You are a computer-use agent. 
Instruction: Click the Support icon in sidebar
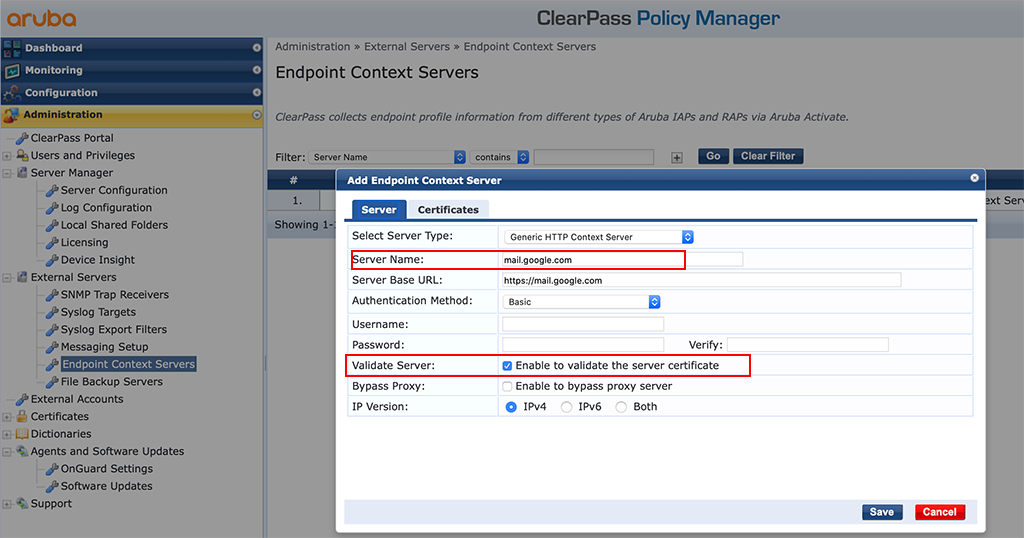[x=22, y=503]
